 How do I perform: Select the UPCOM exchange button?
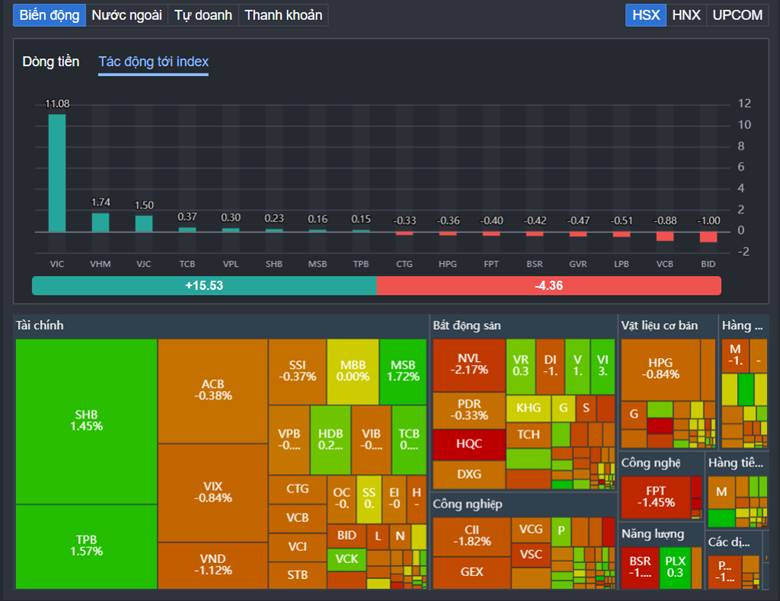tap(737, 15)
